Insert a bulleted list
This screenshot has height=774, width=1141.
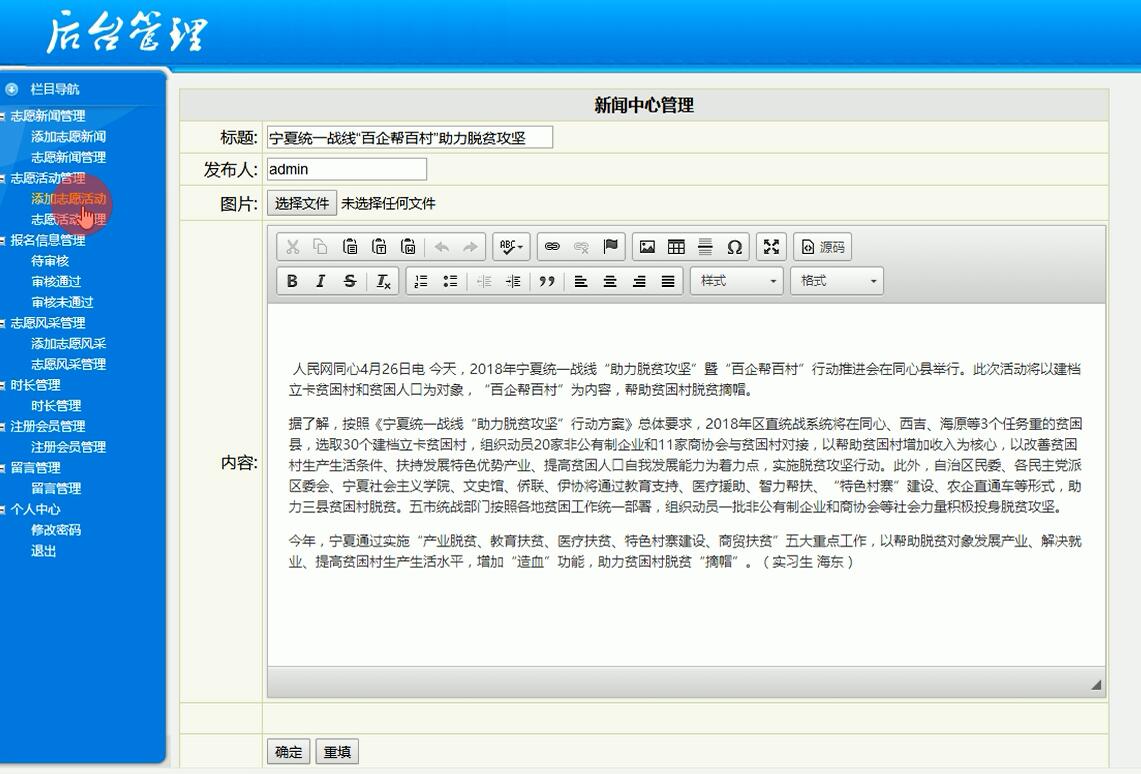coord(450,281)
